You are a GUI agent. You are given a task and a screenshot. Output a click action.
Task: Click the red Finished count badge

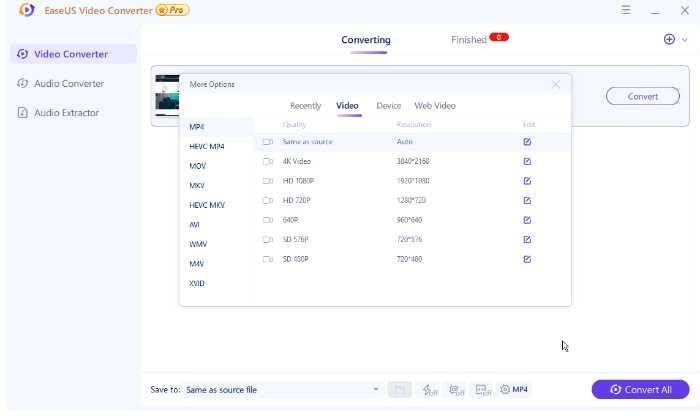[499, 37]
